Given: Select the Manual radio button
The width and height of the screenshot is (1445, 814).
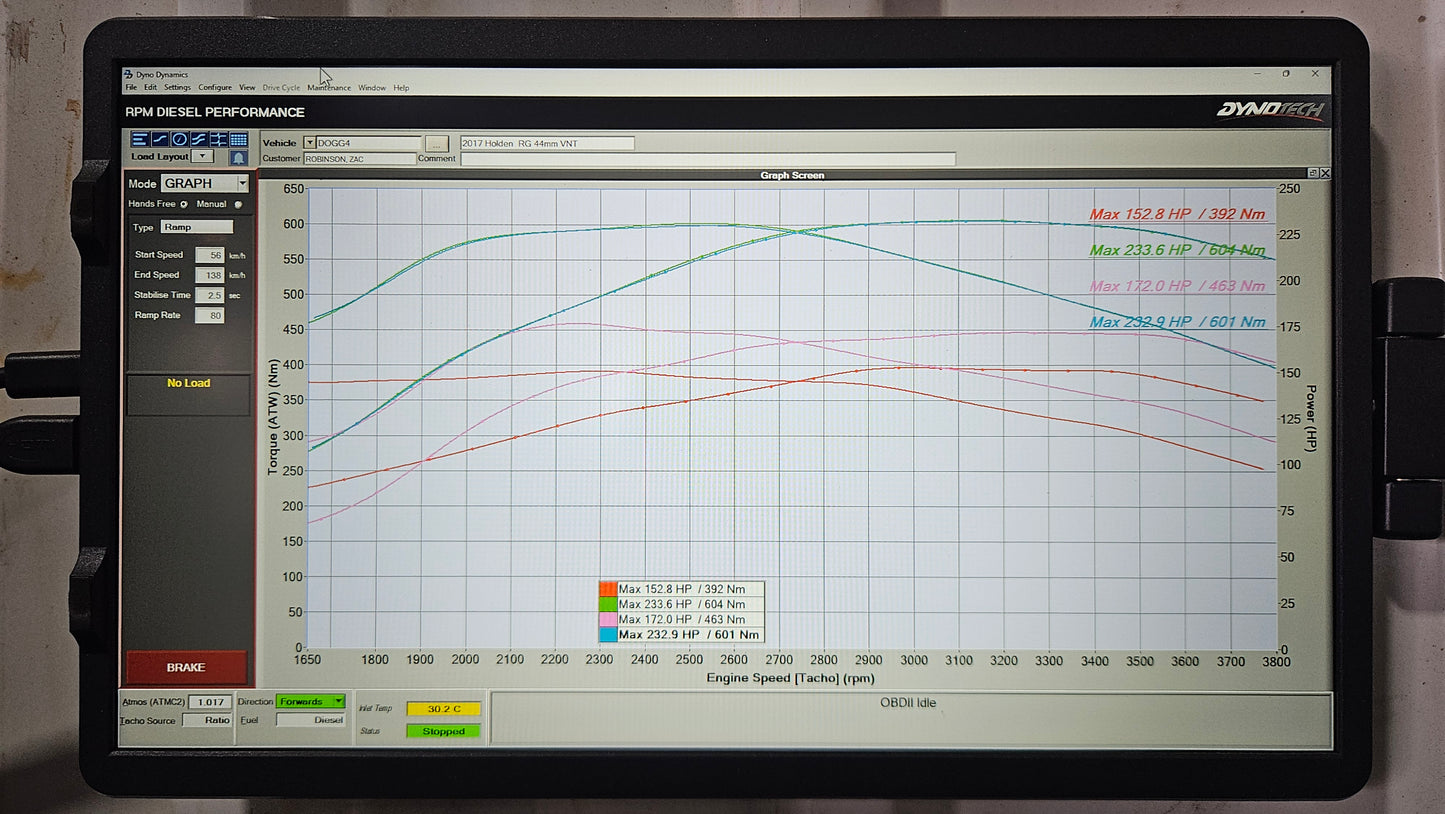Looking at the screenshot, I should coord(238,204).
